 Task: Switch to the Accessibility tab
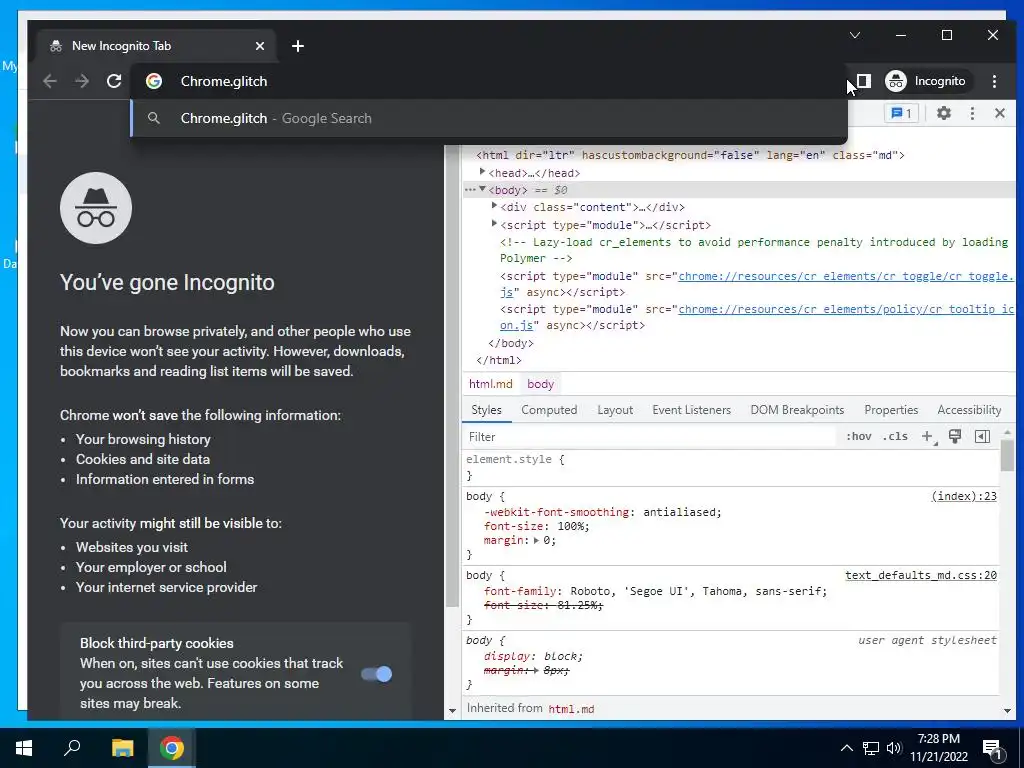[x=969, y=410]
